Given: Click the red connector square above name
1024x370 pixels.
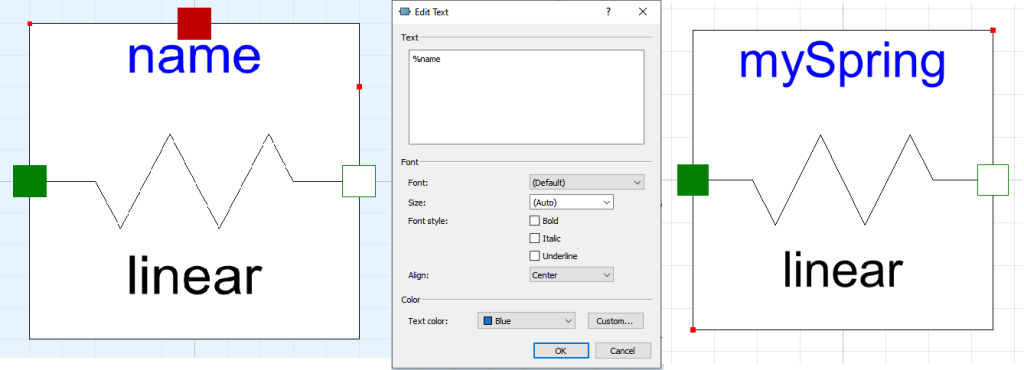Looking at the screenshot, I should pyautogui.click(x=195, y=23).
